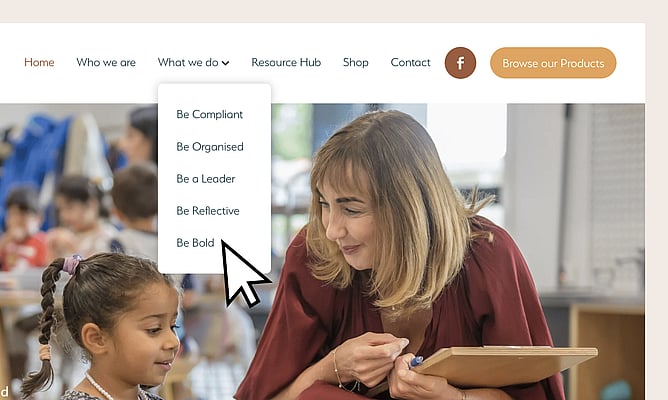Image resolution: width=668 pixels, height=400 pixels.
Task: Click the beige margin beside the page
Action: [656, 213]
